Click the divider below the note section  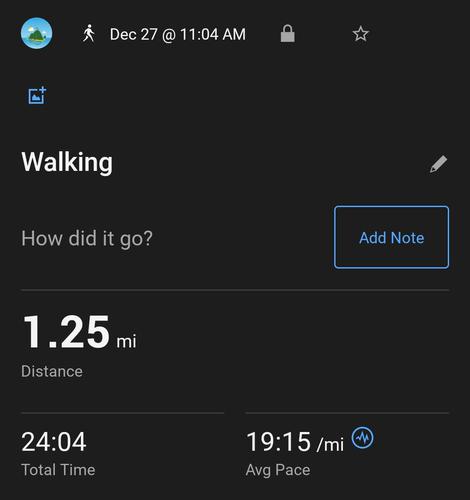click(x=235, y=290)
